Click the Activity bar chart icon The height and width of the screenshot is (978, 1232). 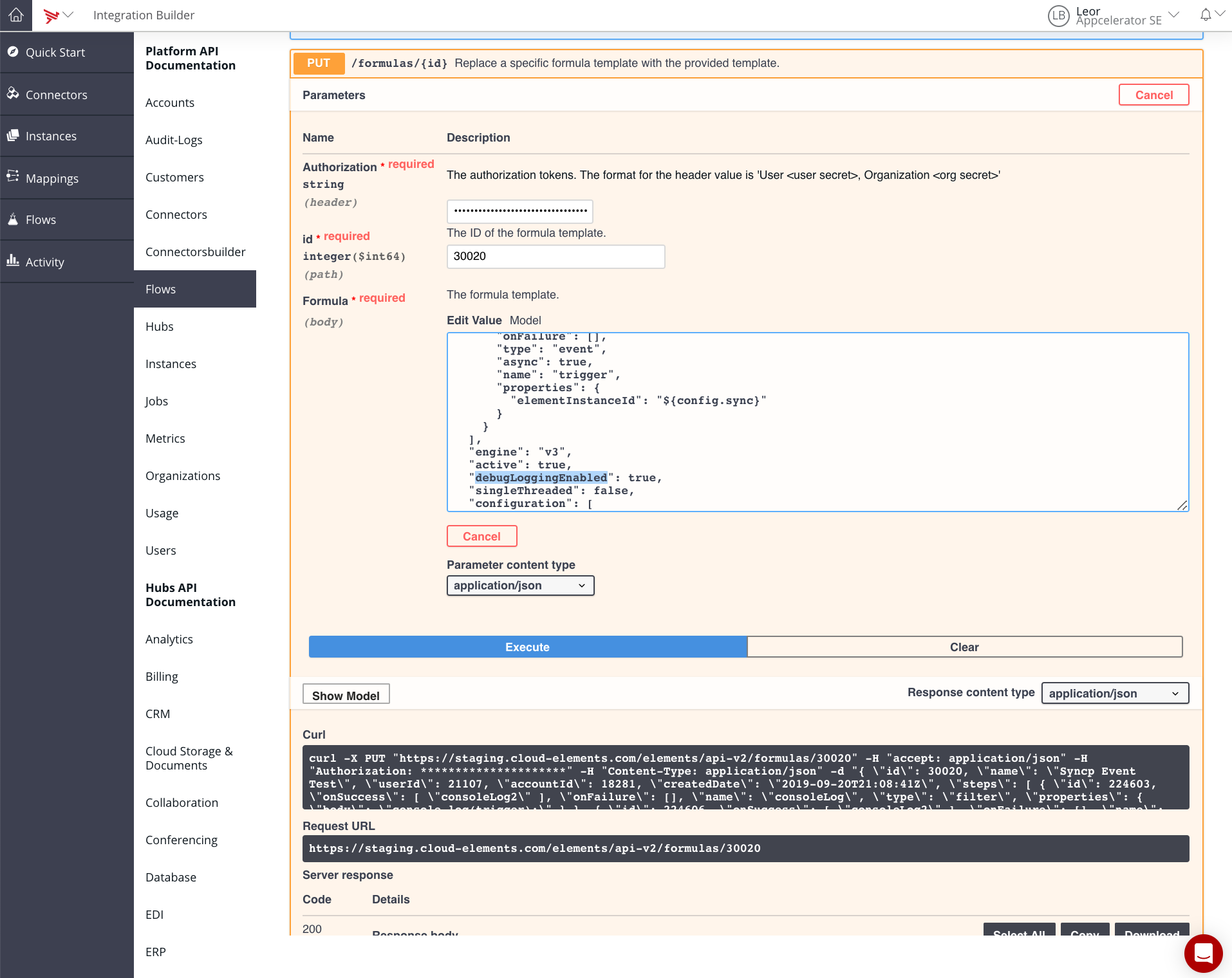pos(13,261)
